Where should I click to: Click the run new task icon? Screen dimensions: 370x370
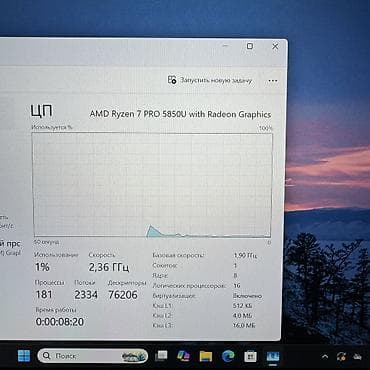(172, 80)
